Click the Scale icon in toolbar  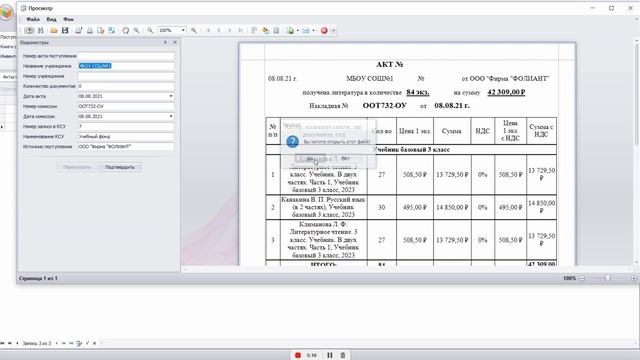(112, 30)
